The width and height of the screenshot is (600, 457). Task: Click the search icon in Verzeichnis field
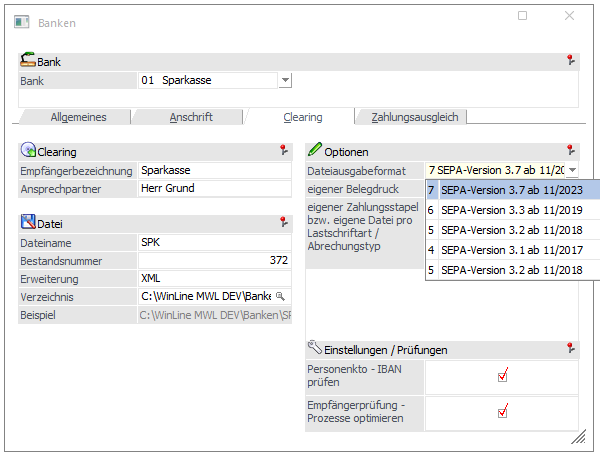pyautogui.click(x=281, y=297)
